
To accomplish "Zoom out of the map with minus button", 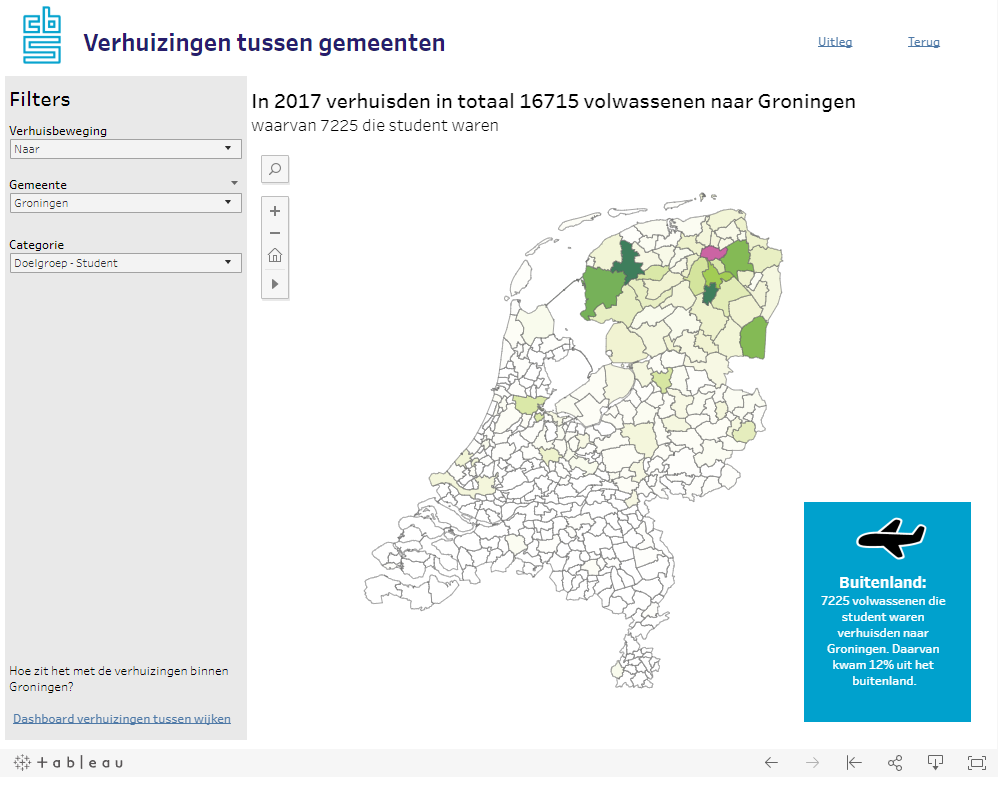I will click(x=275, y=233).
